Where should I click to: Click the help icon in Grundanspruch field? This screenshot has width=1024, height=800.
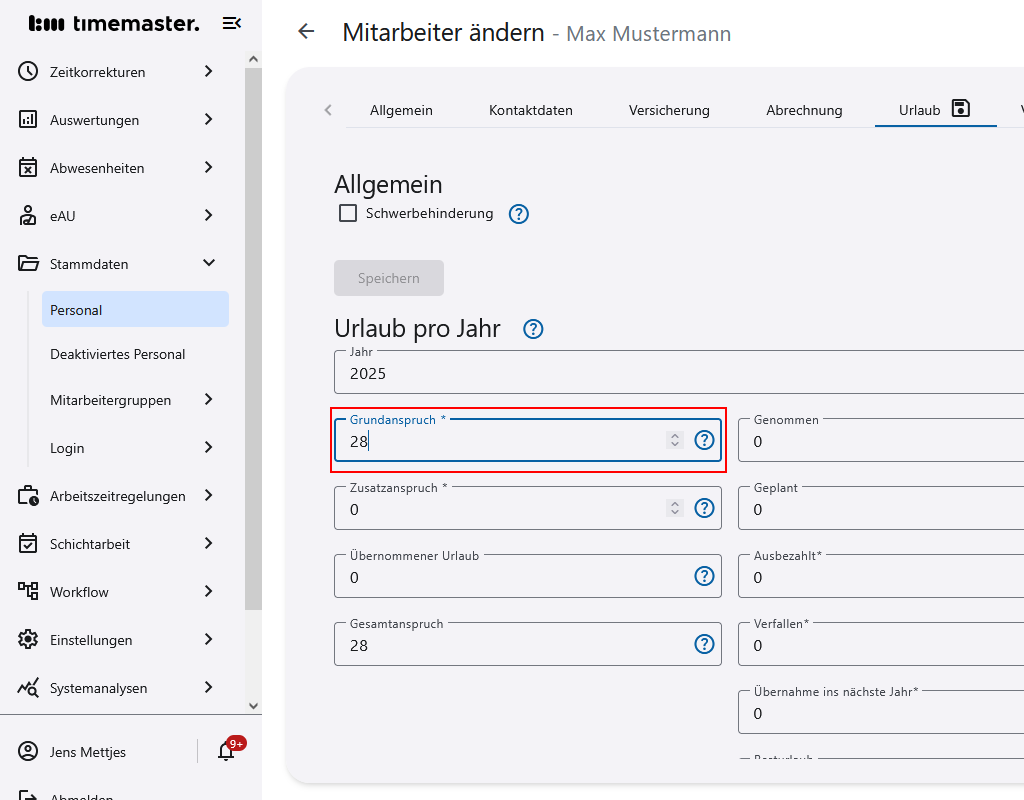pyautogui.click(x=705, y=440)
